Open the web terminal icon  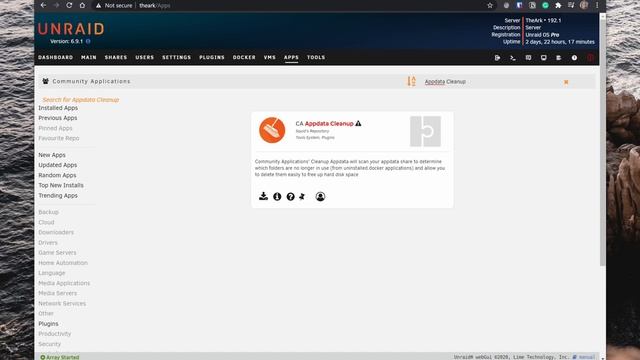coord(513,58)
